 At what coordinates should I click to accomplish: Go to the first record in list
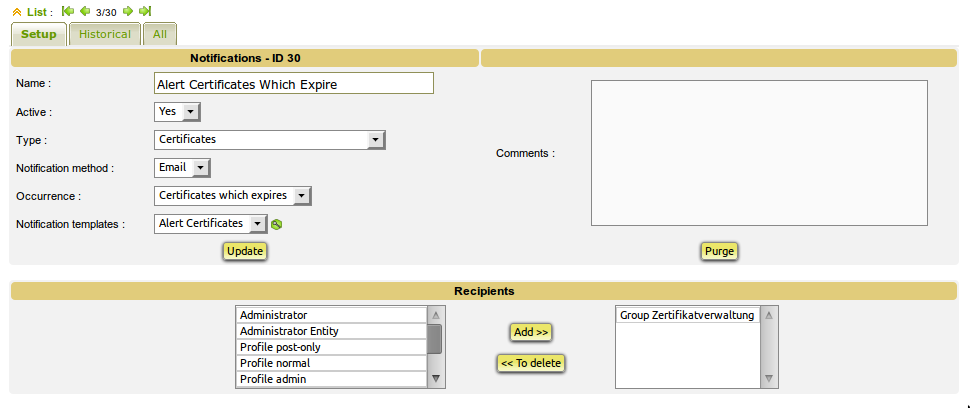(x=67, y=11)
